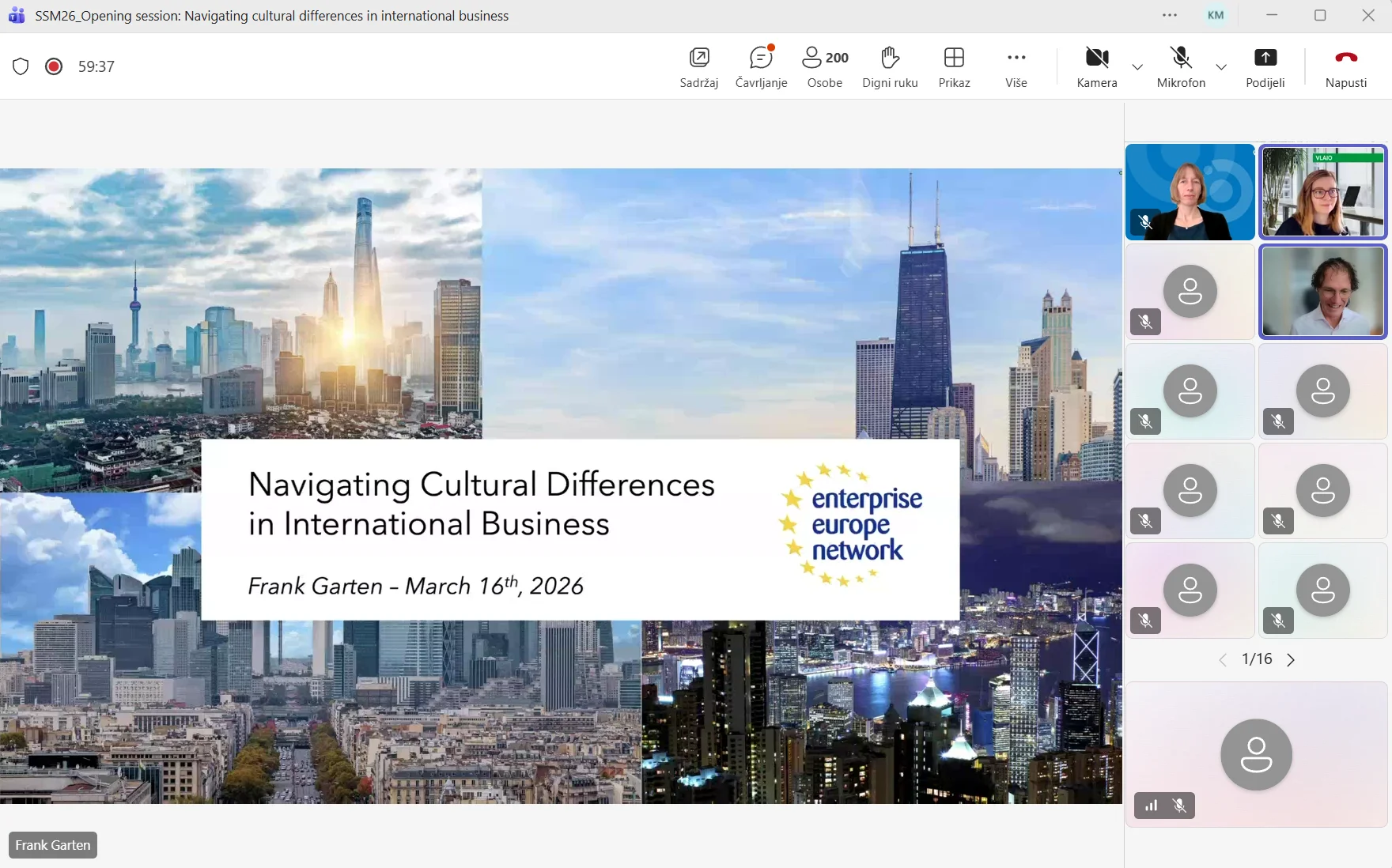Click the shield security icon
The width and height of the screenshot is (1392, 868).
(21, 66)
